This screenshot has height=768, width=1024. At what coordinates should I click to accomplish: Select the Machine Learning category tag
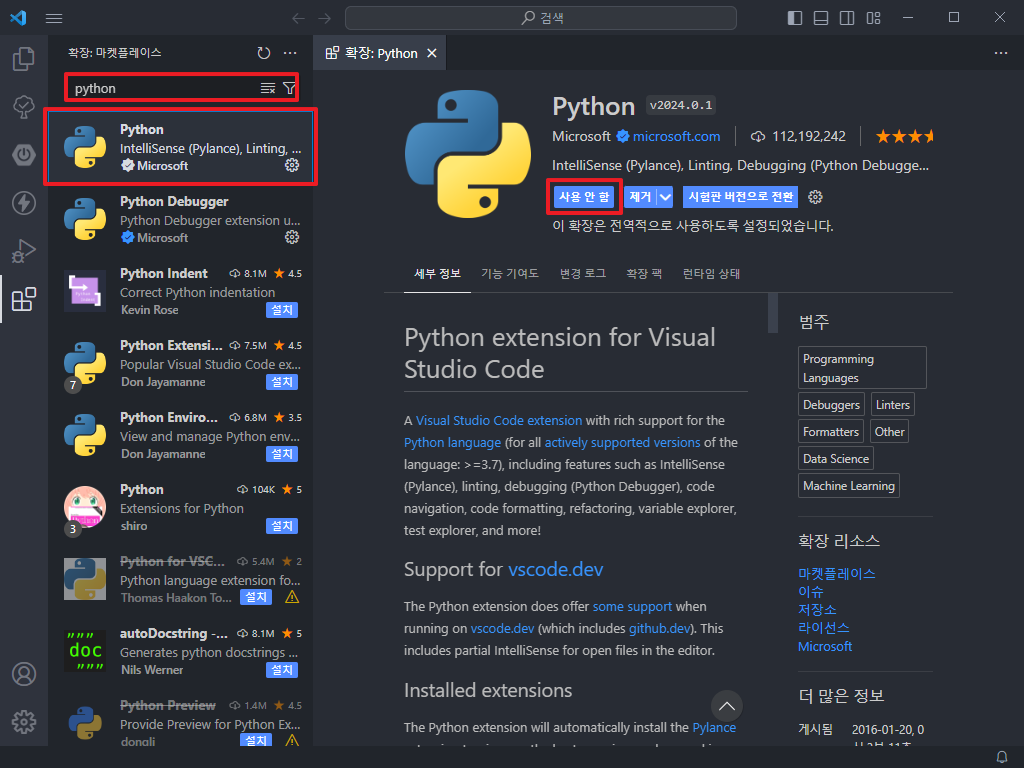[848, 486]
